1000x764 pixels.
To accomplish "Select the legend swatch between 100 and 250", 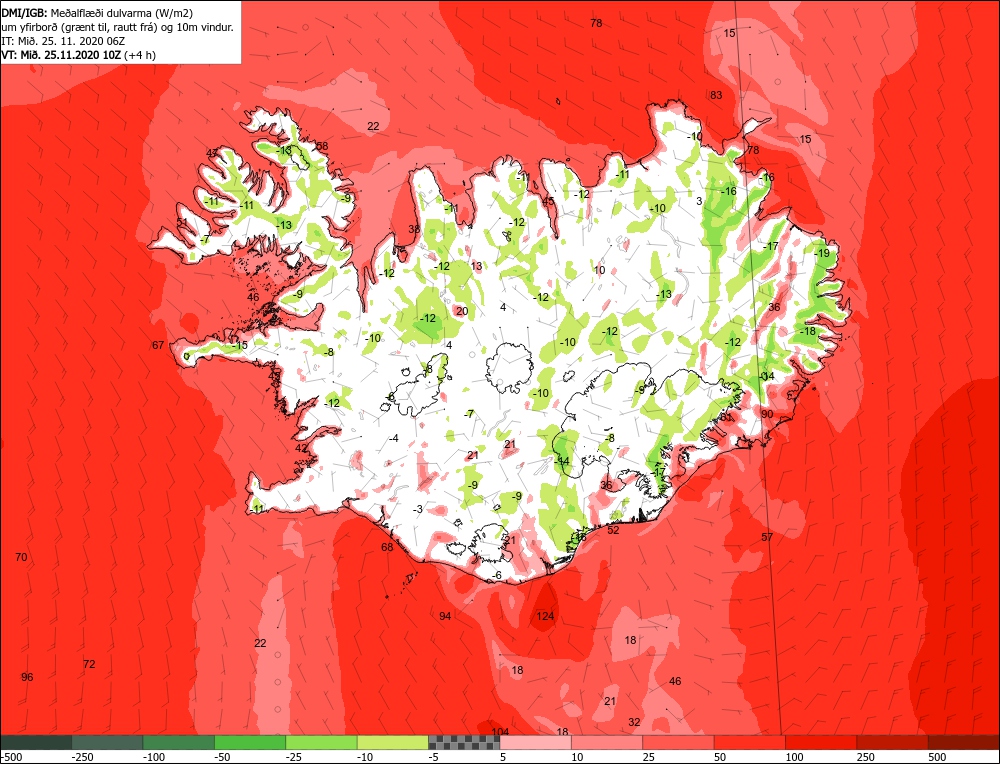I will tap(821, 742).
